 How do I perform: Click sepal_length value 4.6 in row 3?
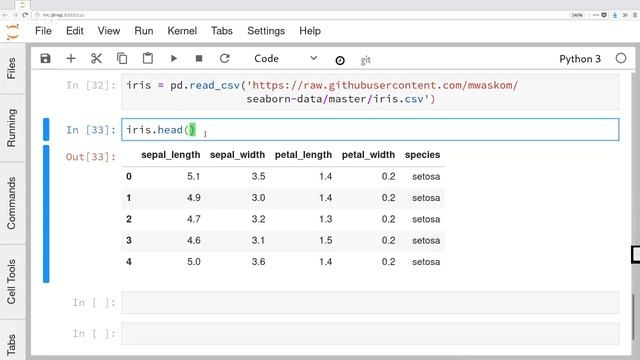[193, 240]
